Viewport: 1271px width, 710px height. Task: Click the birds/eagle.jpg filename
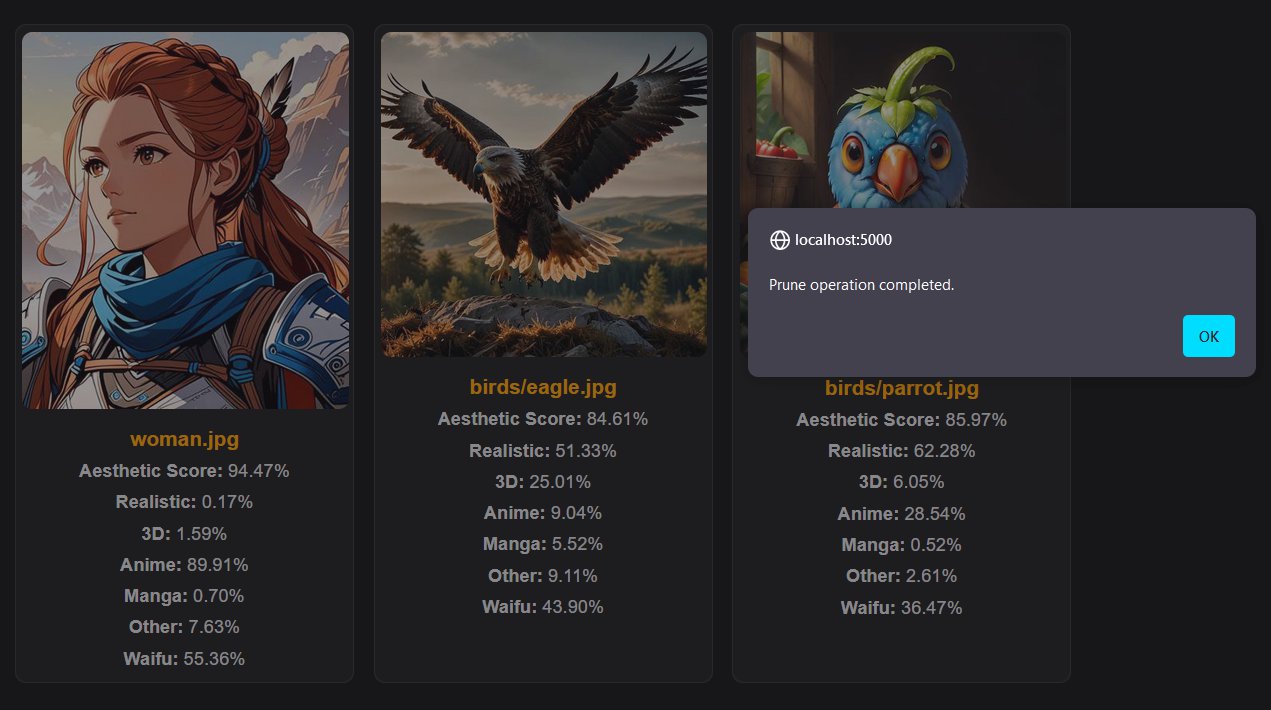click(x=543, y=387)
